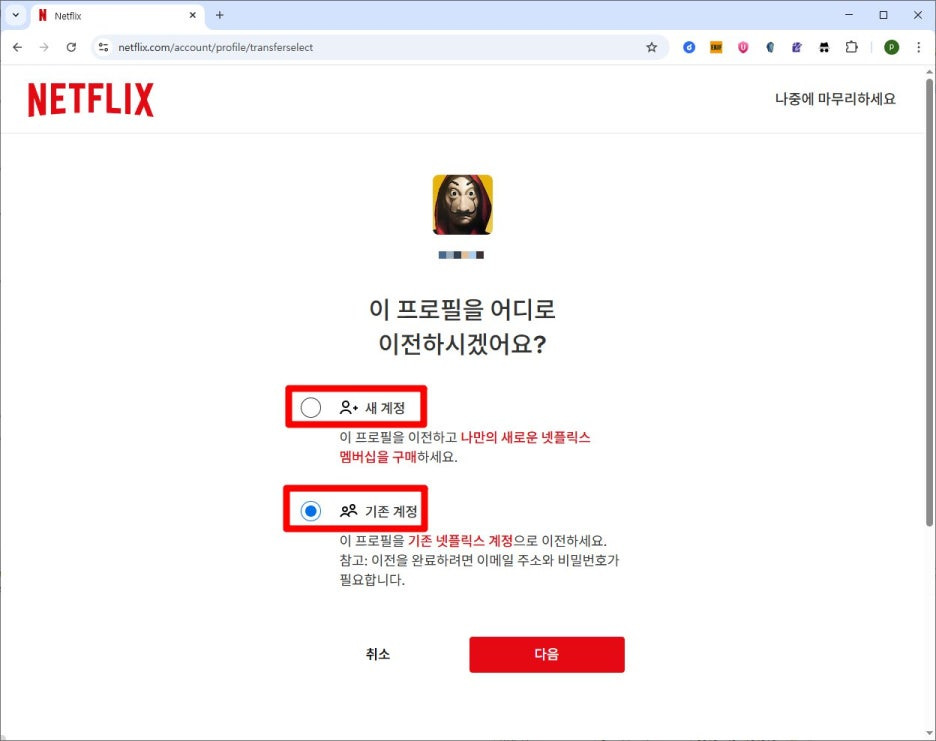Screen dimensions: 936x741
Task: Minimize the Chrome window
Action: tap(849, 15)
